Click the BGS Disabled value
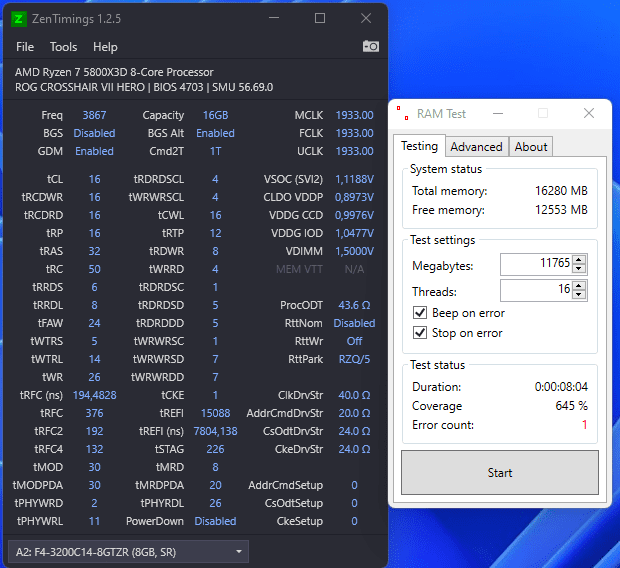The image size is (620, 568). [x=94, y=133]
